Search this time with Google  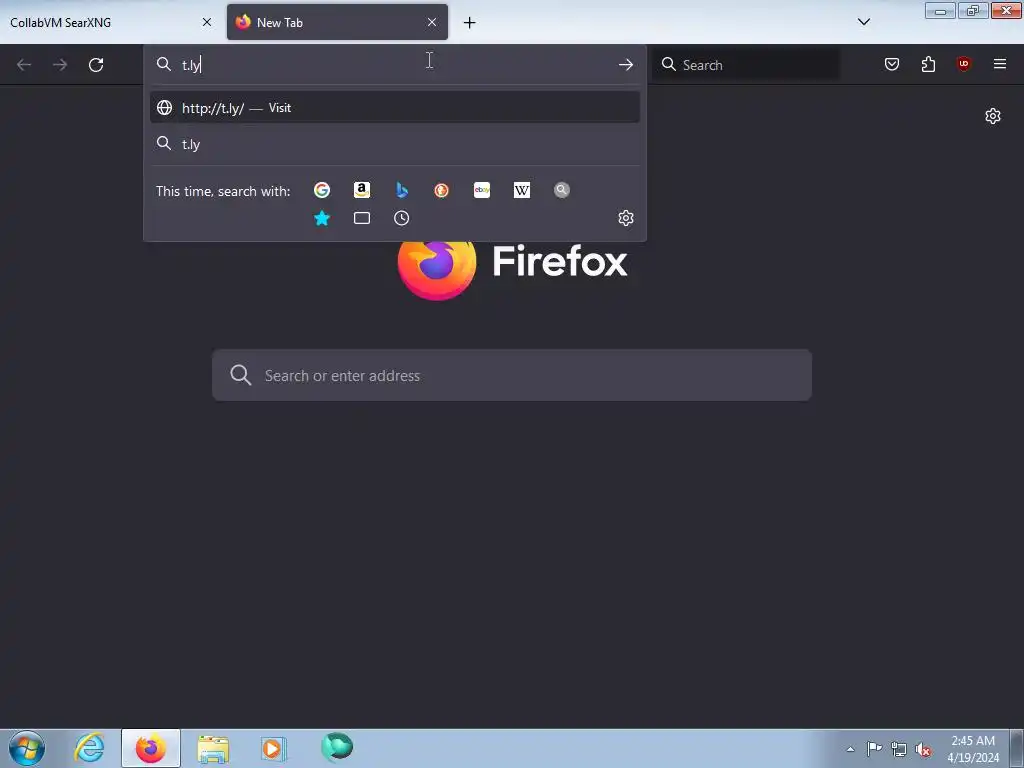322,190
